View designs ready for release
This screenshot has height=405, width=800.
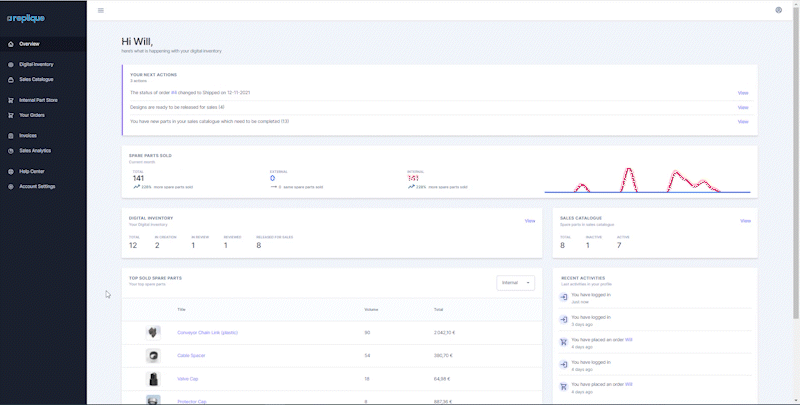click(x=743, y=107)
